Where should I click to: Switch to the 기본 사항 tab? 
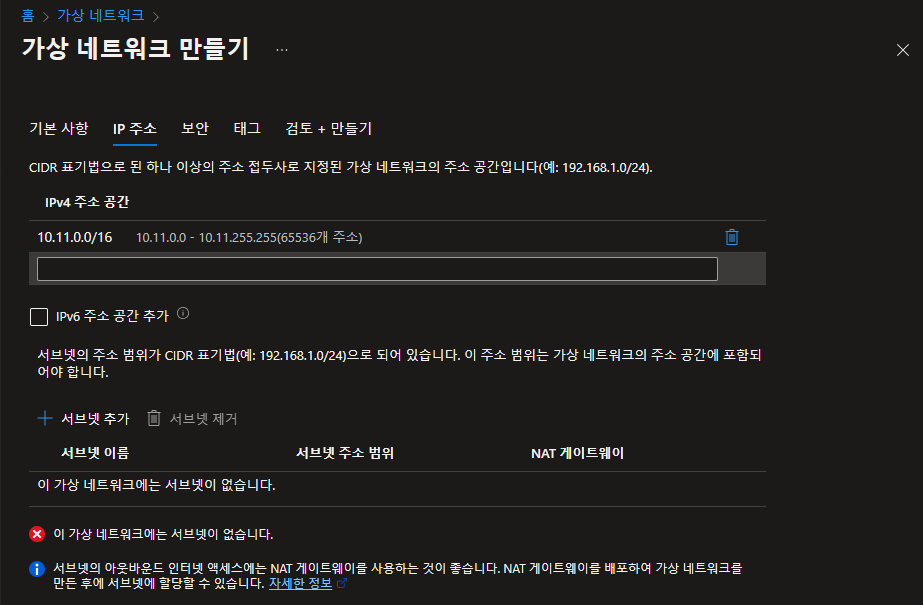(59, 128)
